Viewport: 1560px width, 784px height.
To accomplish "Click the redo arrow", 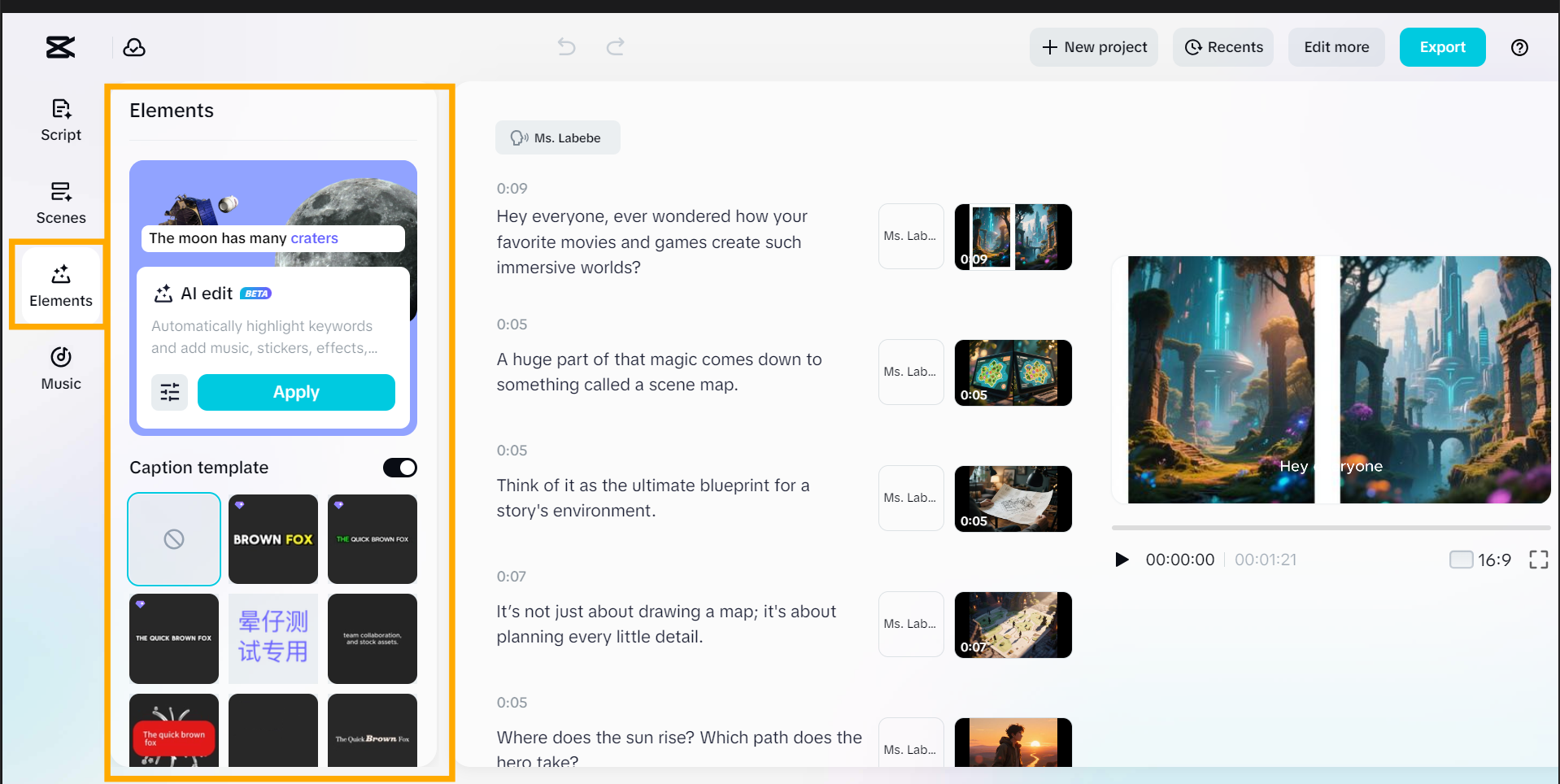I will (x=616, y=47).
